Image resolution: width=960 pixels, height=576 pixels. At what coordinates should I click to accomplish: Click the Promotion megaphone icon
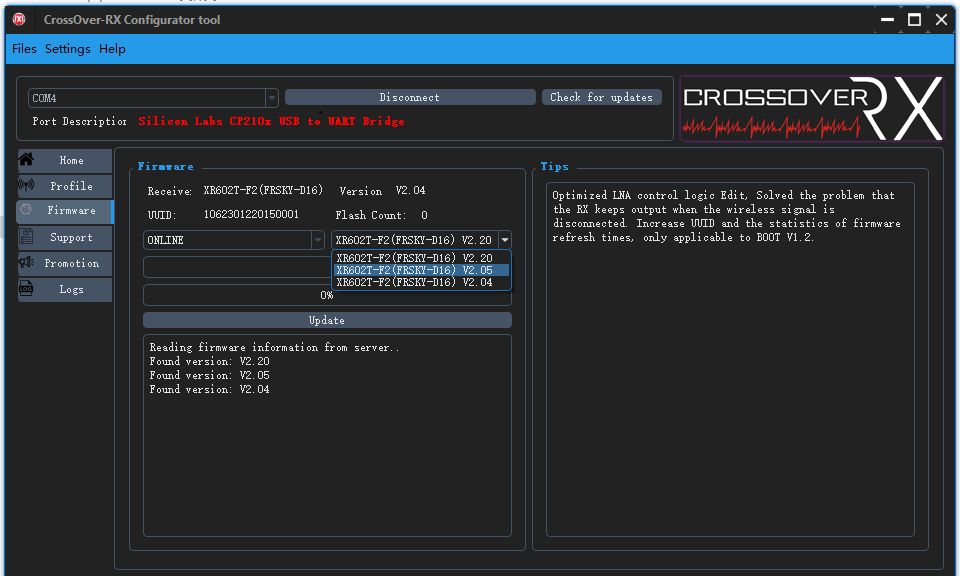point(26,263)
